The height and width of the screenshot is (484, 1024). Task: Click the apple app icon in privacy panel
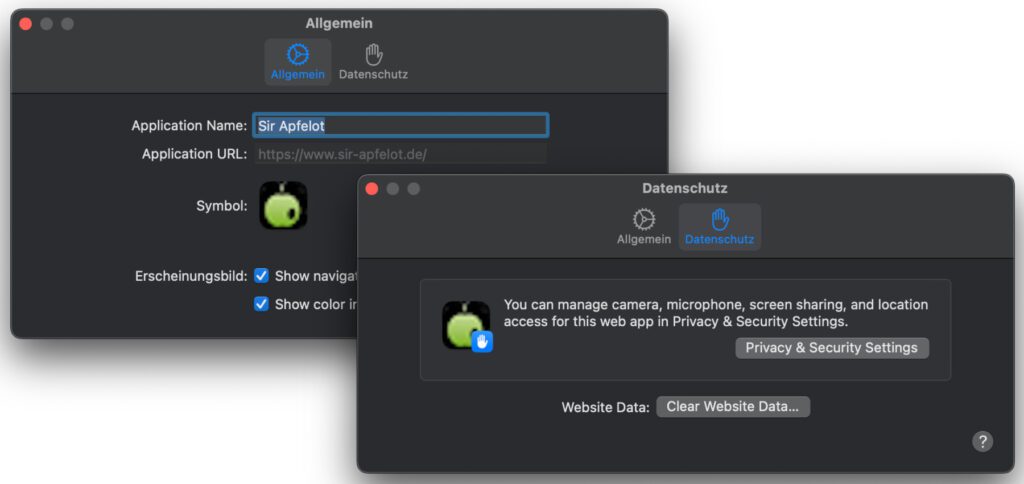click(464, 323)
